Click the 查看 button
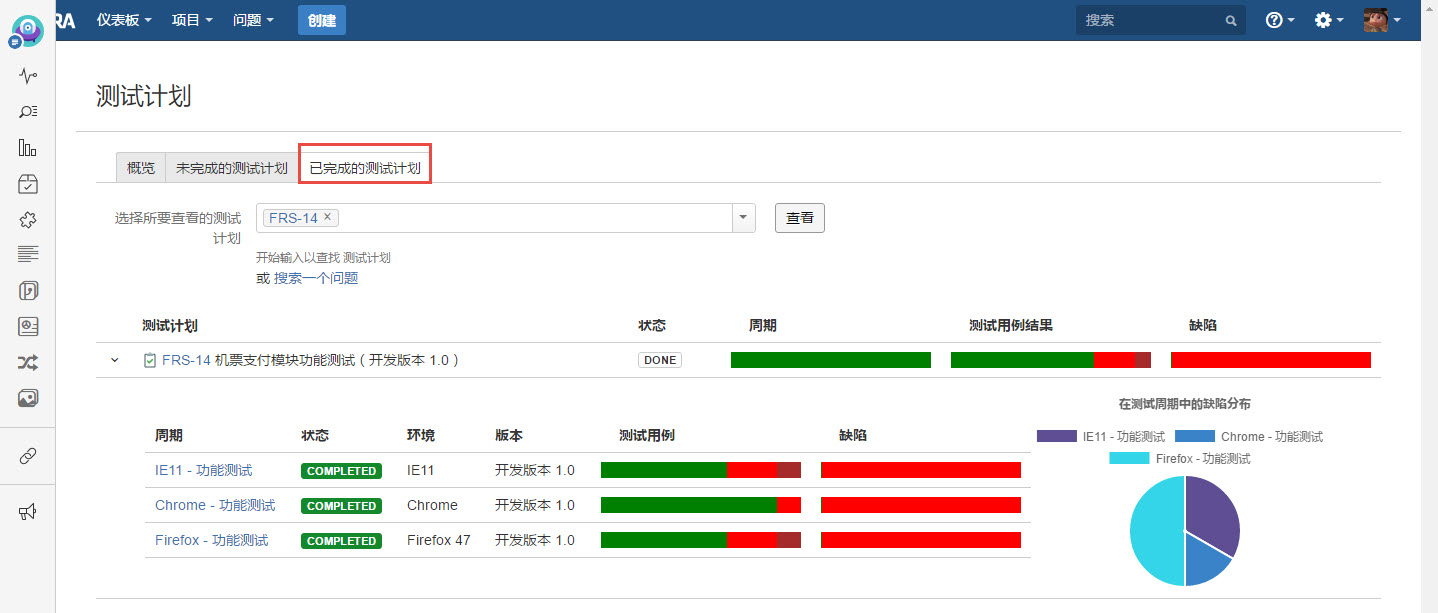This screenshot has height=613, width=1438. (800, 218)
